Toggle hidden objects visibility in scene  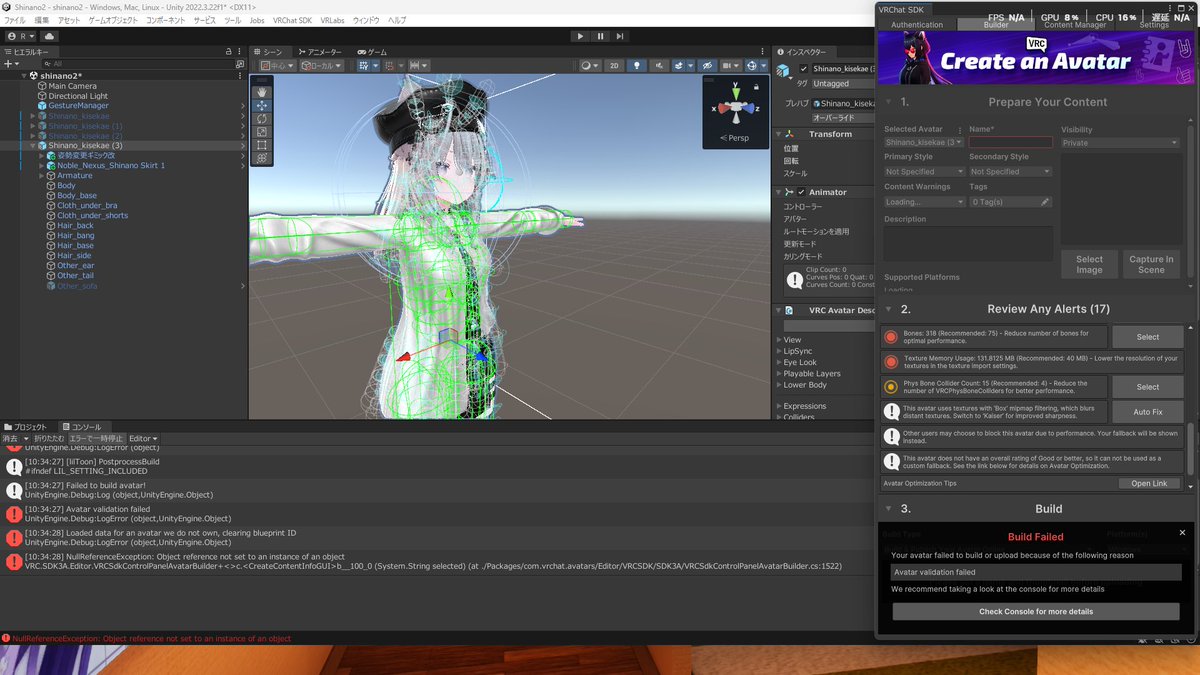coord(706,65)
